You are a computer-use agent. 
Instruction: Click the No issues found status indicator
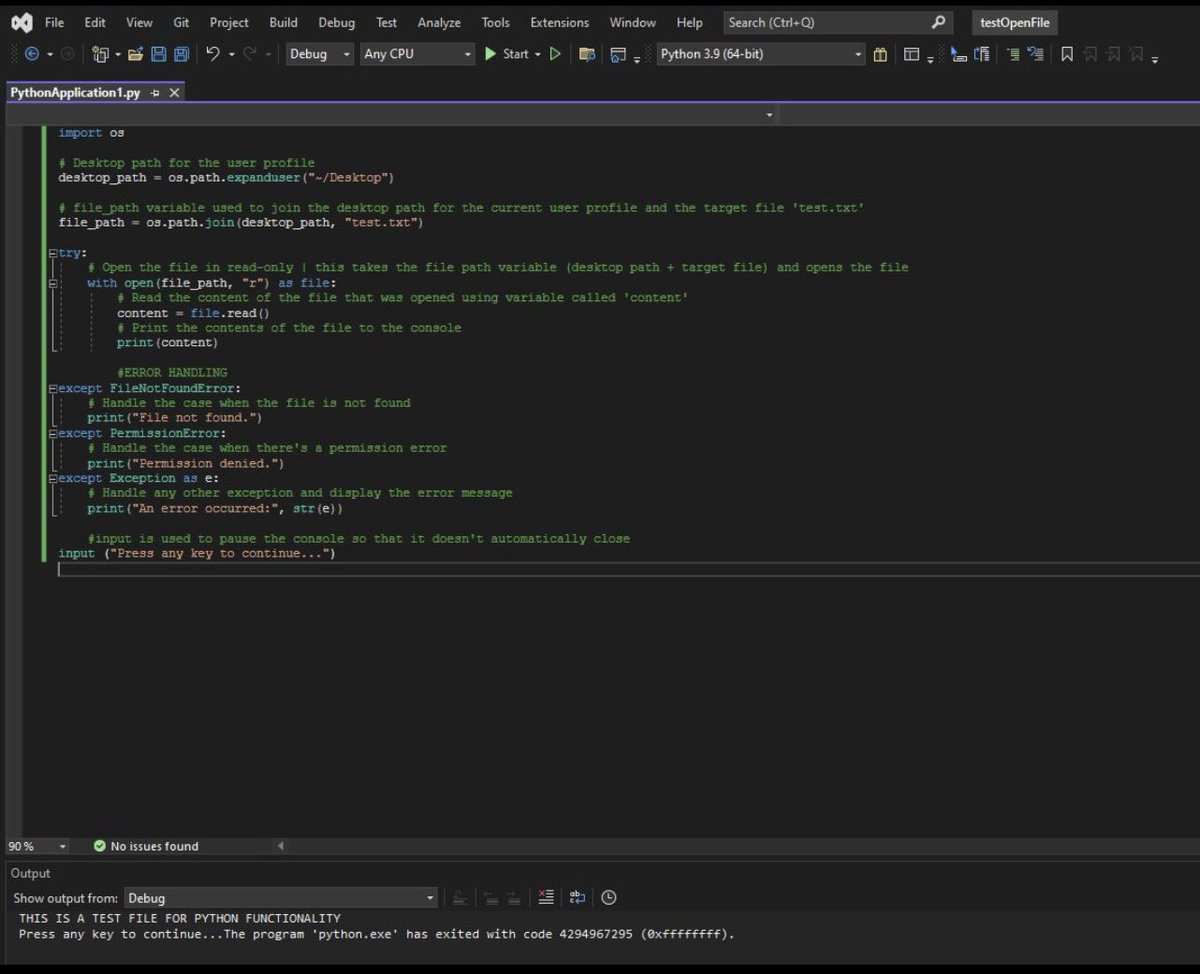pyautogui.click(x=146, y=846)
